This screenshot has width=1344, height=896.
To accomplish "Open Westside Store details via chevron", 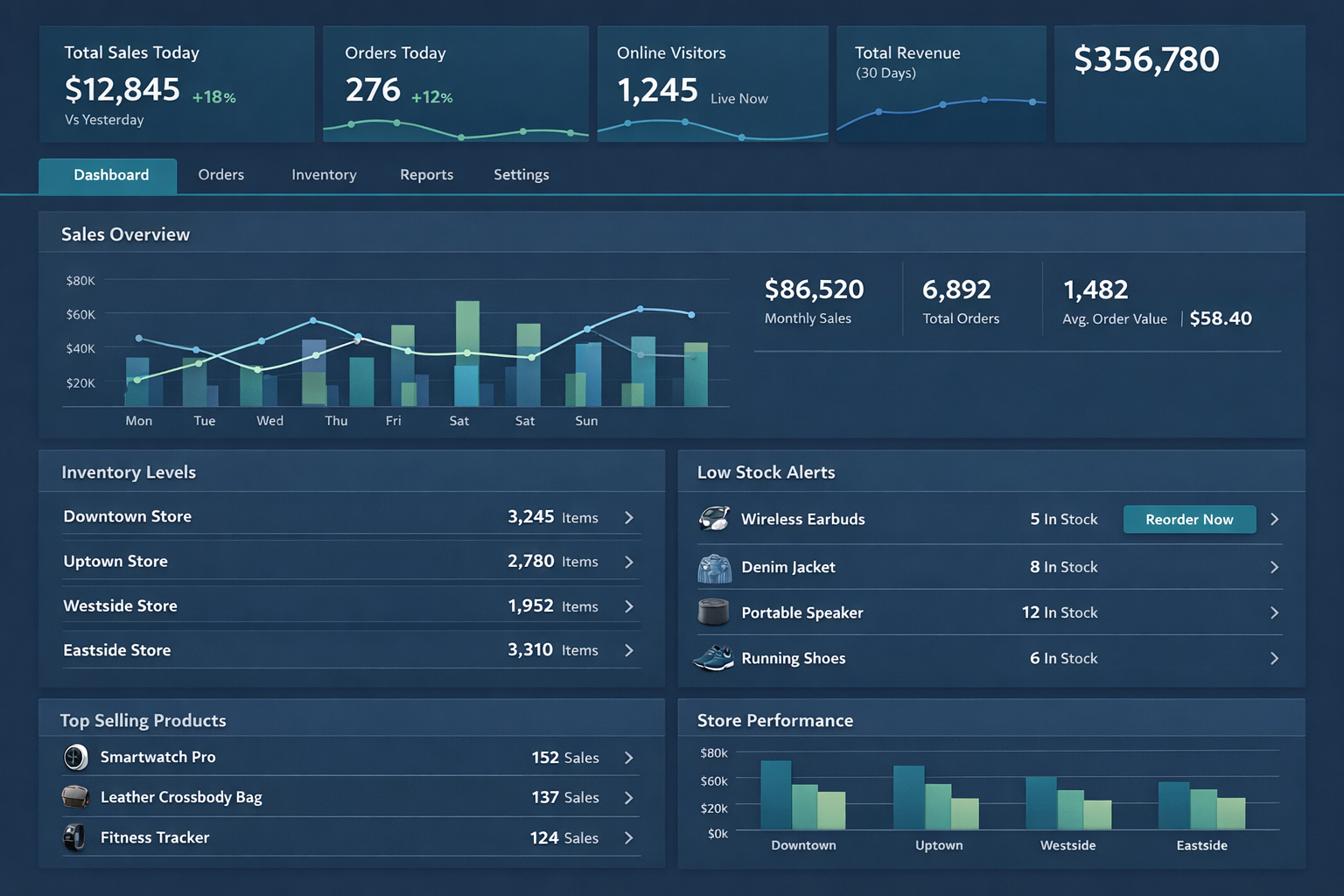I will point(629,606).
